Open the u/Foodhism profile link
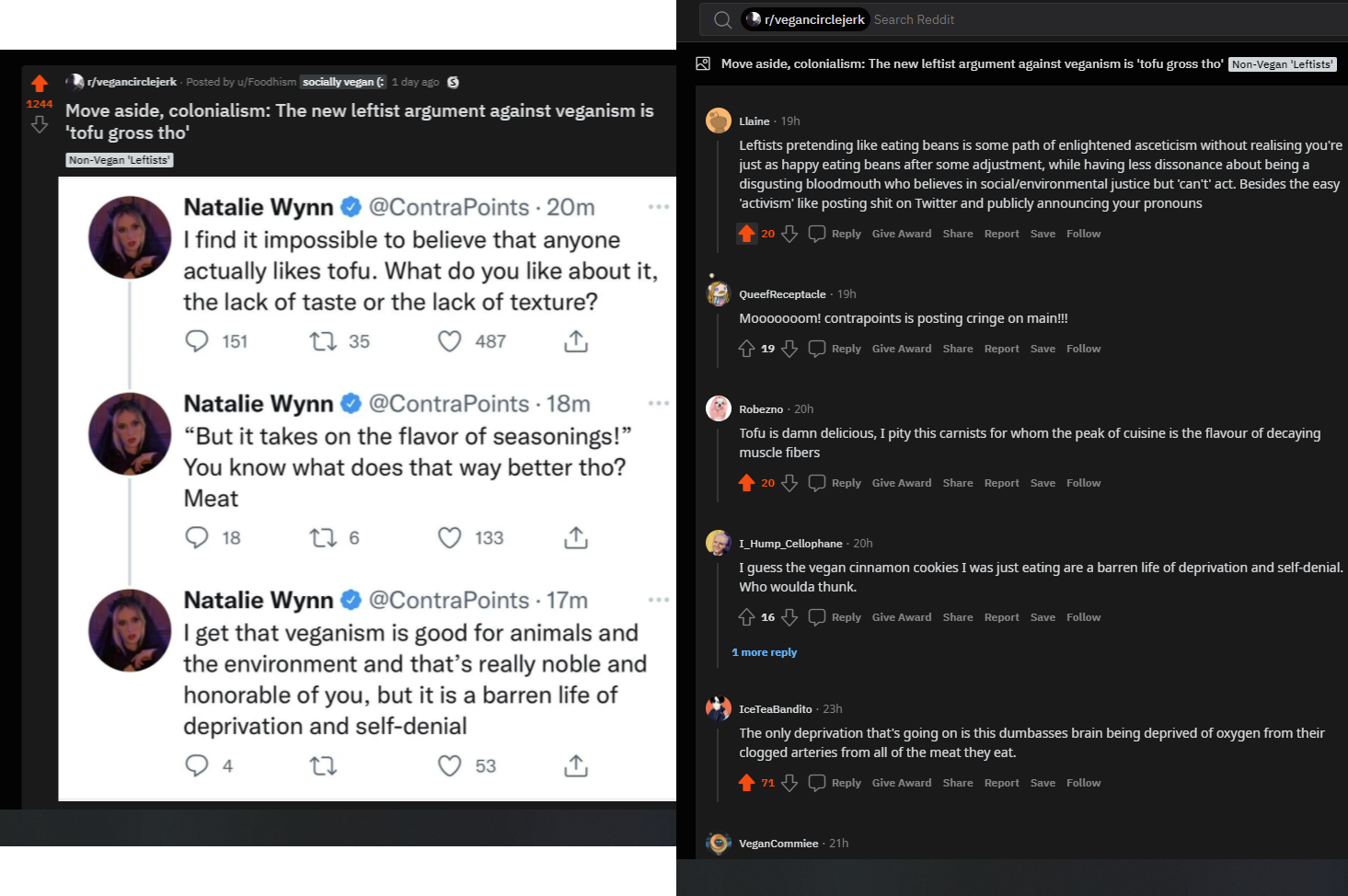 267,82
